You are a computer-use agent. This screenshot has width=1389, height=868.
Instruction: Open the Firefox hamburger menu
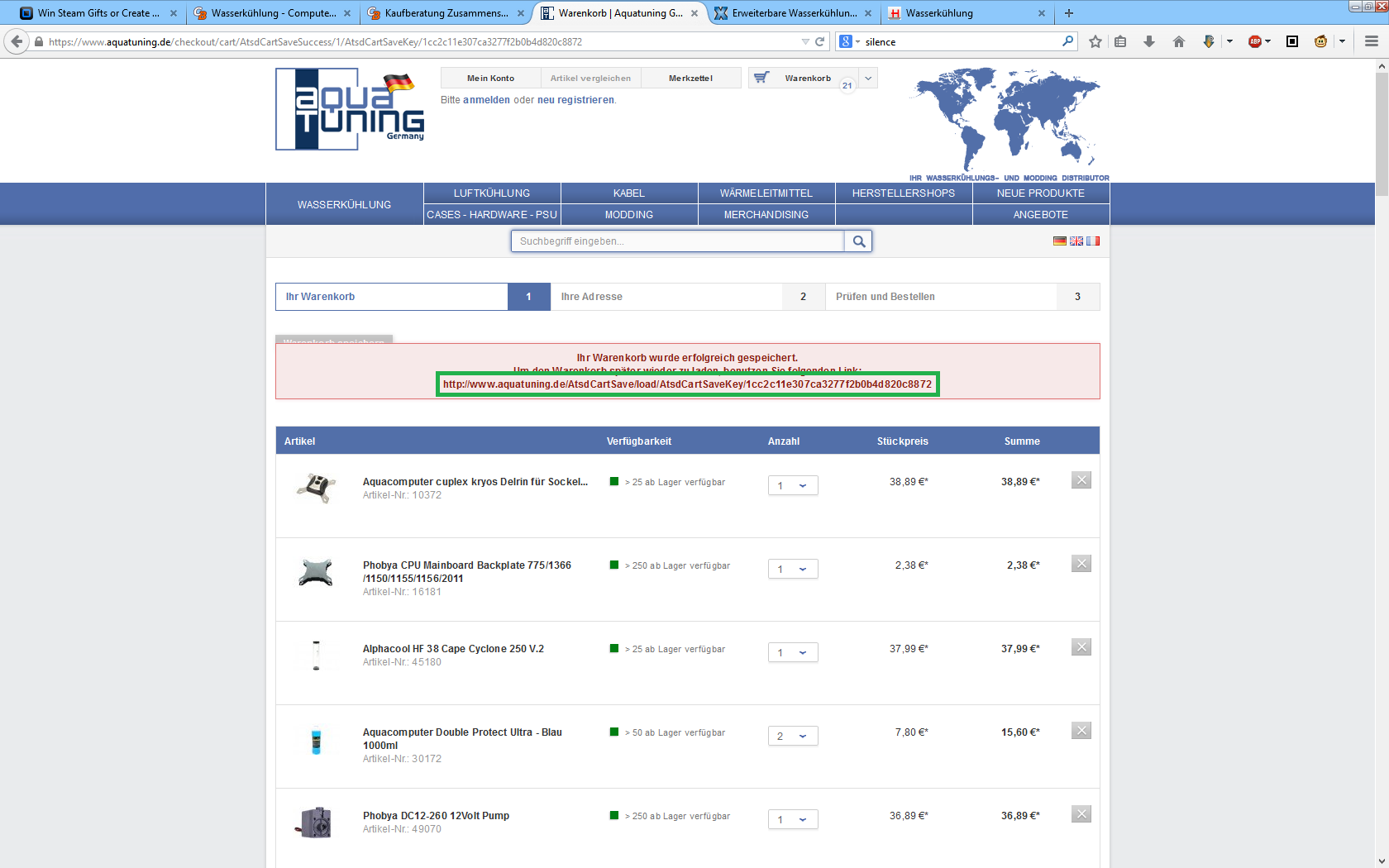point(1372,41)
